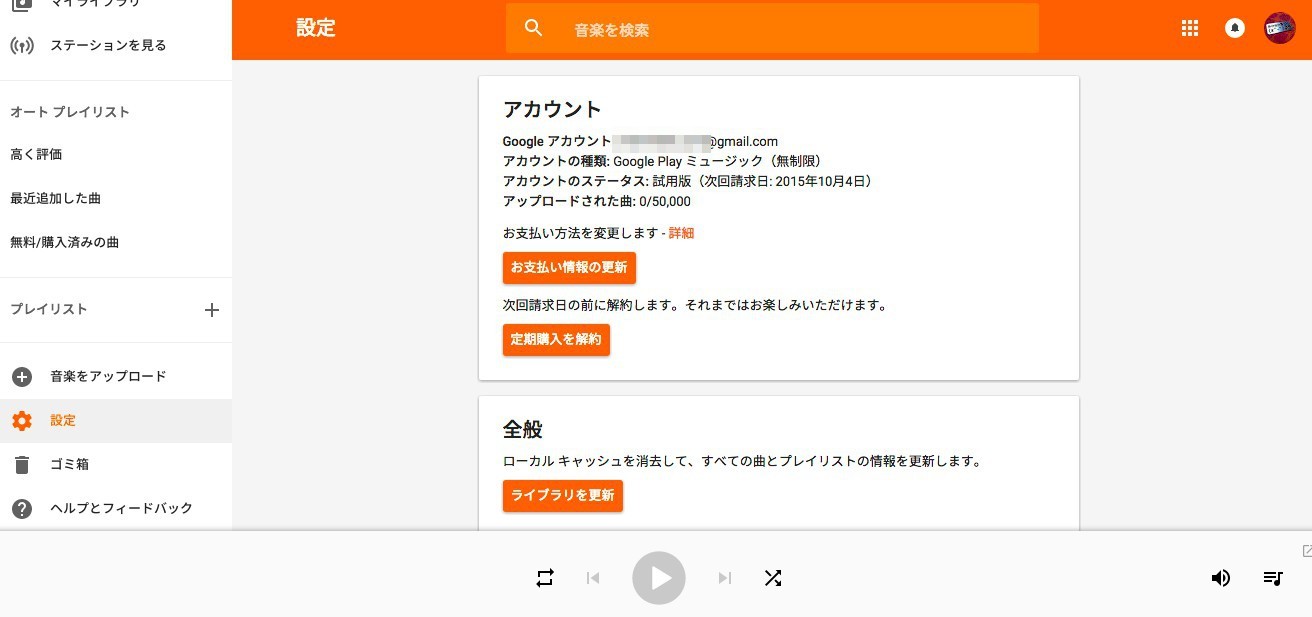1312x617 pixels.
Task: Click the アカウントの種類 line
Action: coord(662,161)
